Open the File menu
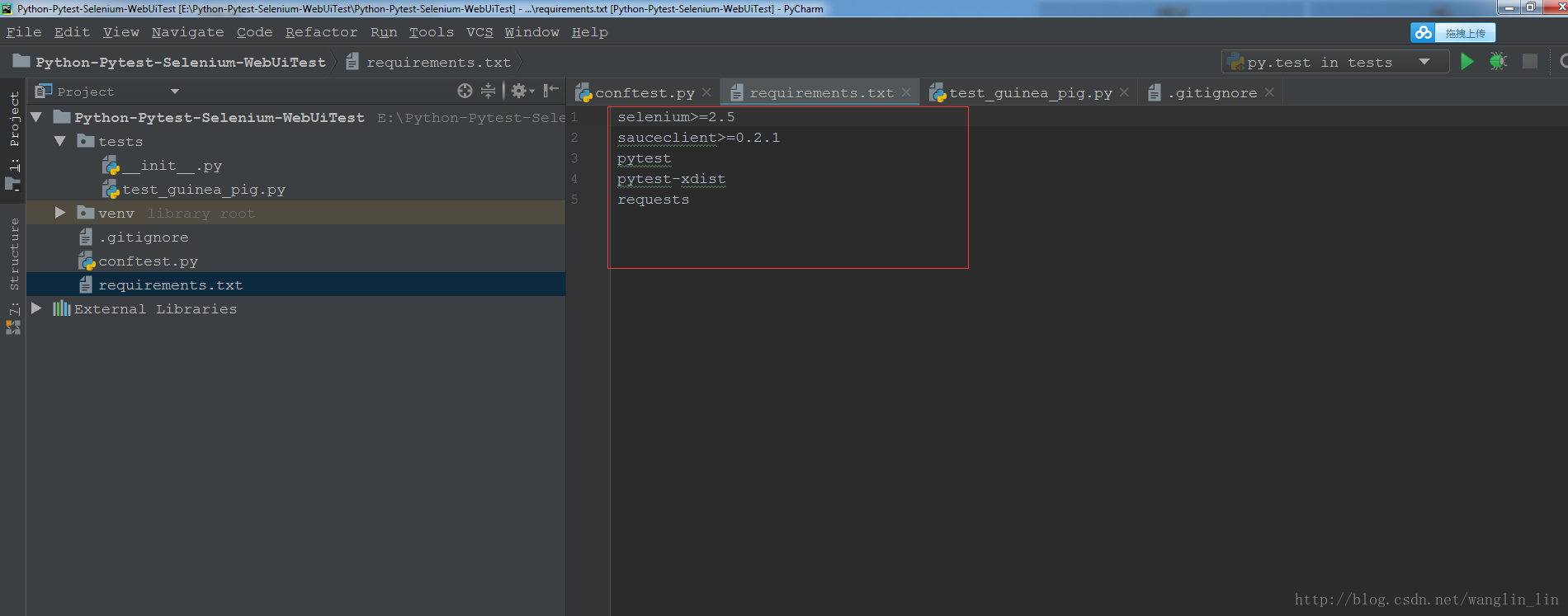 [x=24, y=32]
